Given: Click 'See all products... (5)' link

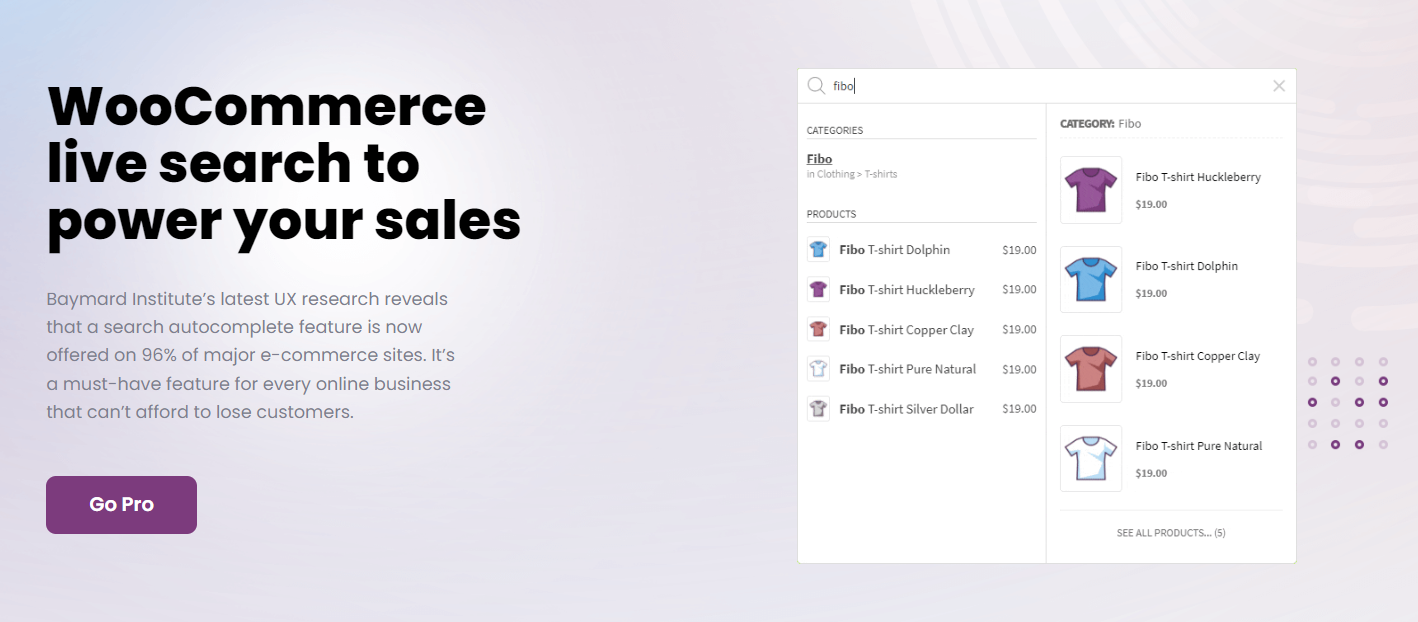Looking at the screenshot, I should pos(1171,533).
